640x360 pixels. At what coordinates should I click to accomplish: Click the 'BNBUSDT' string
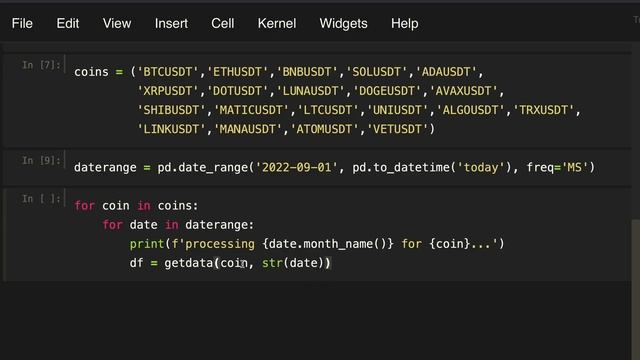pyautogui.click(x=307, y=72)
